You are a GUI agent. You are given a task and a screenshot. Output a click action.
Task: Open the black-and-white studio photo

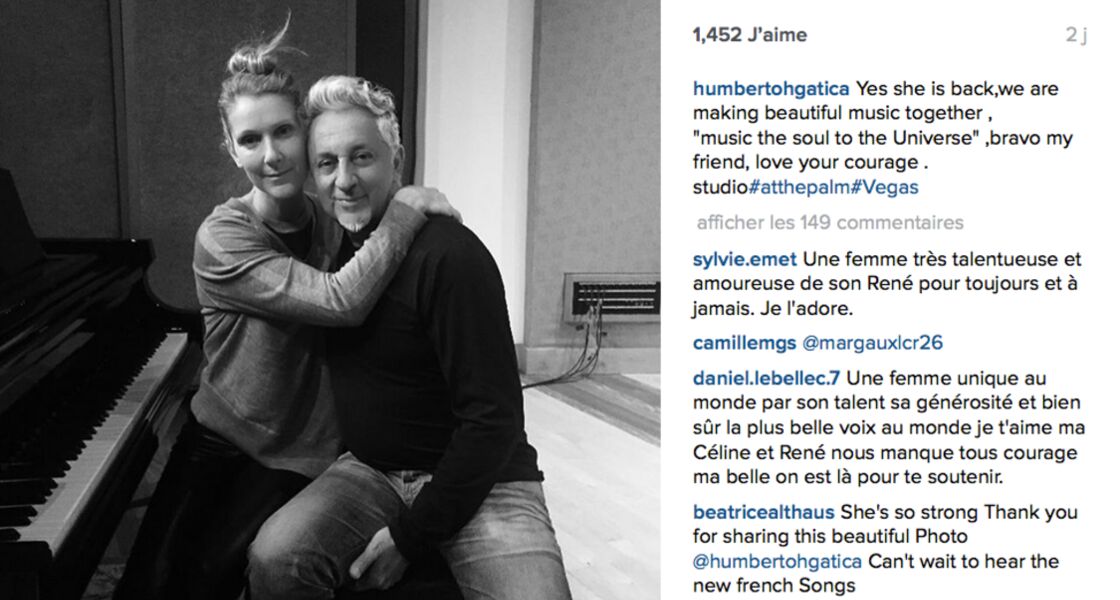click(330, 300)
